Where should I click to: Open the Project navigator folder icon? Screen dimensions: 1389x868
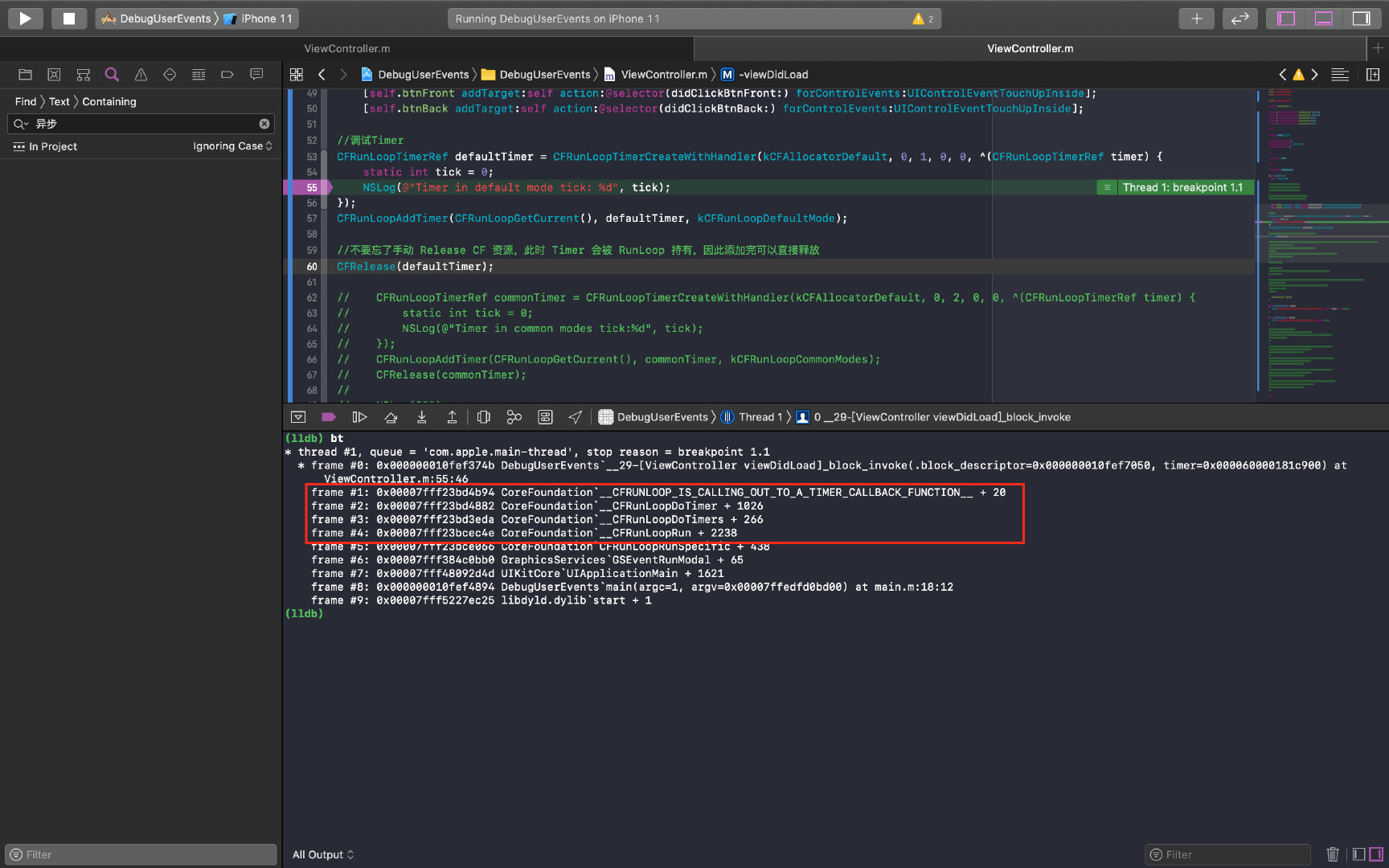click(25, 75)
